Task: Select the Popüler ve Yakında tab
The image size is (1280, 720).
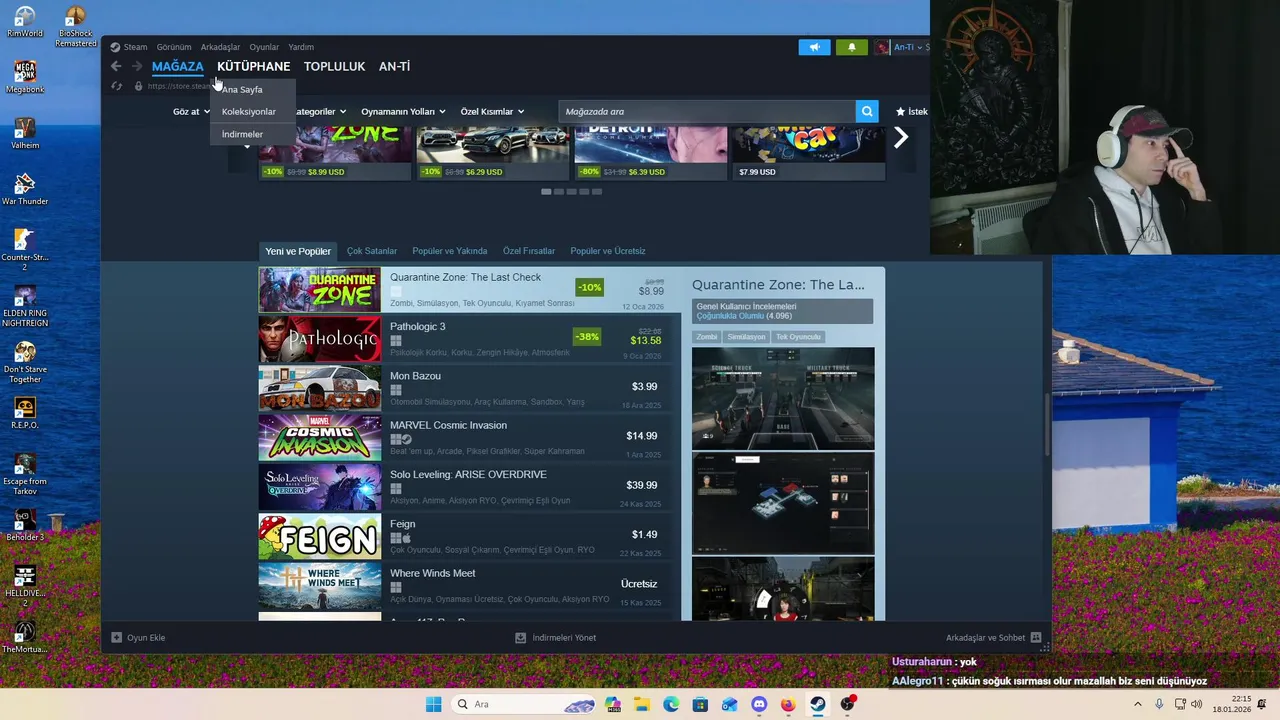Action: [x=449, y=251]
